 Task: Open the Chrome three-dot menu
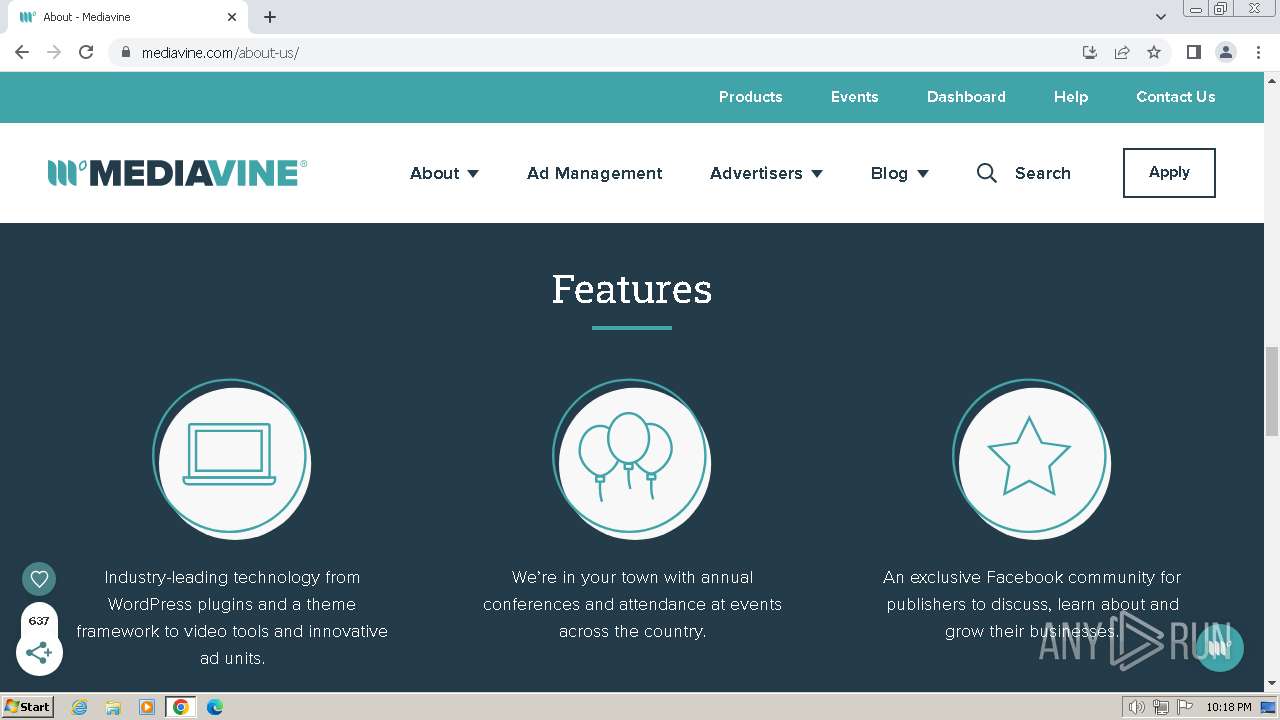click(1258, 52)
